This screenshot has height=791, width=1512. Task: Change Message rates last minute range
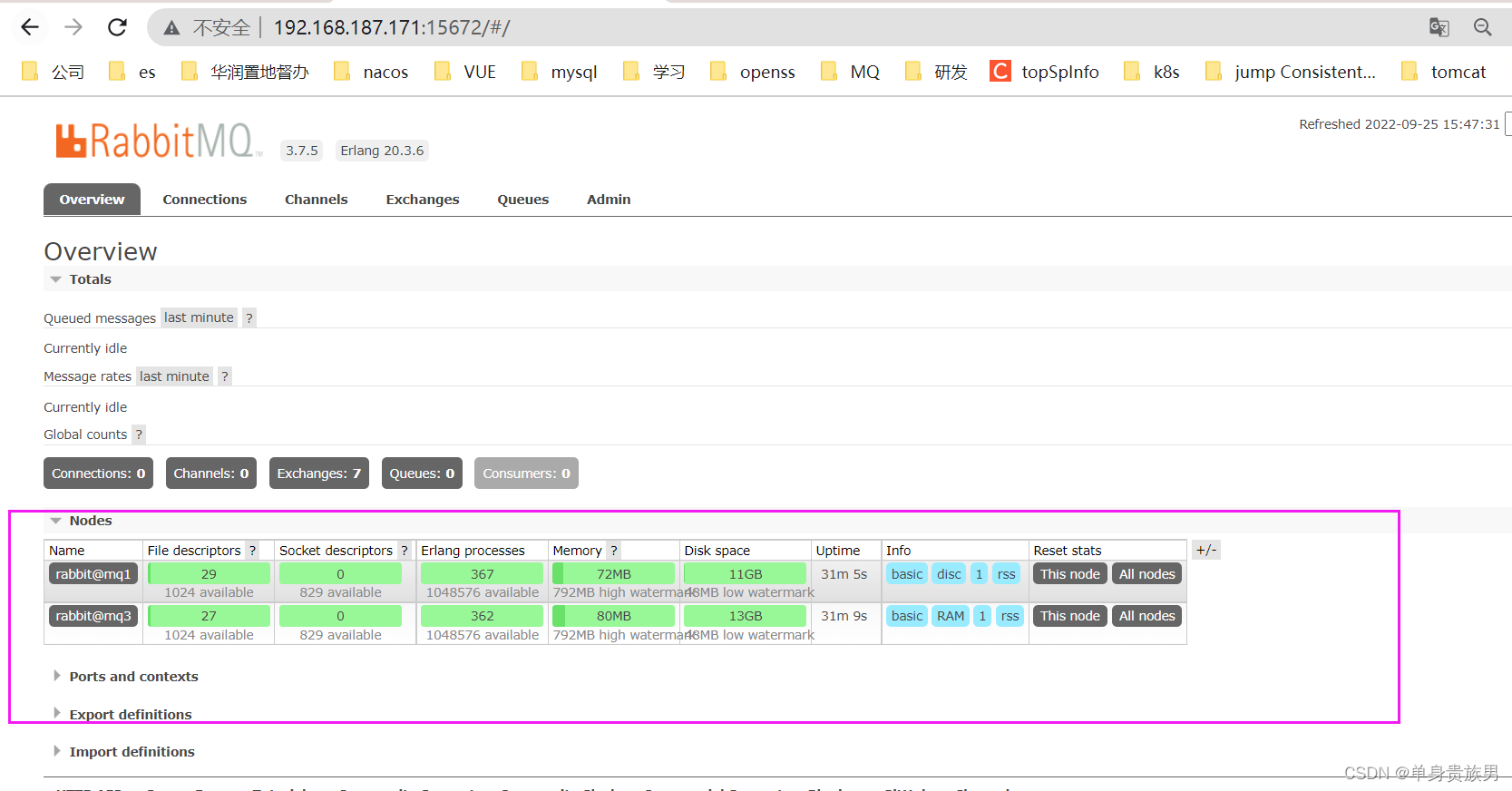click(x=174, y=376)
